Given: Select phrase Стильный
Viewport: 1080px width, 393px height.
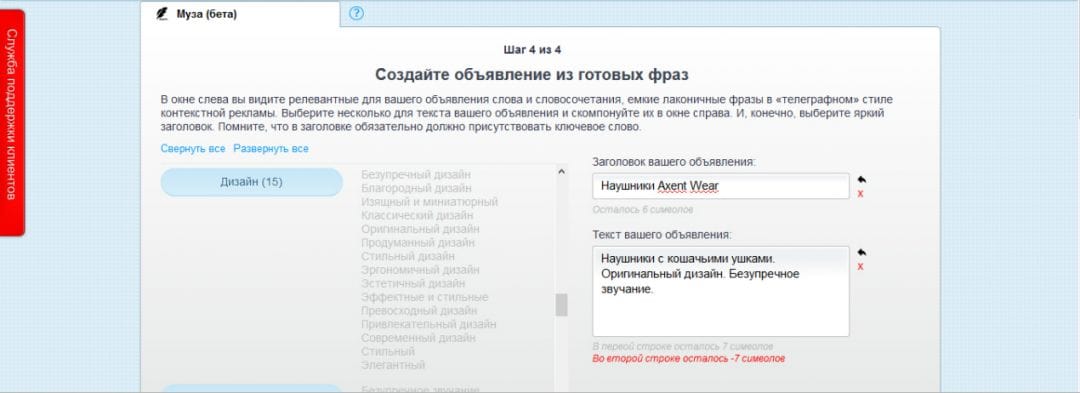Looking at the screenshot, I should click(x=388, y=352).
